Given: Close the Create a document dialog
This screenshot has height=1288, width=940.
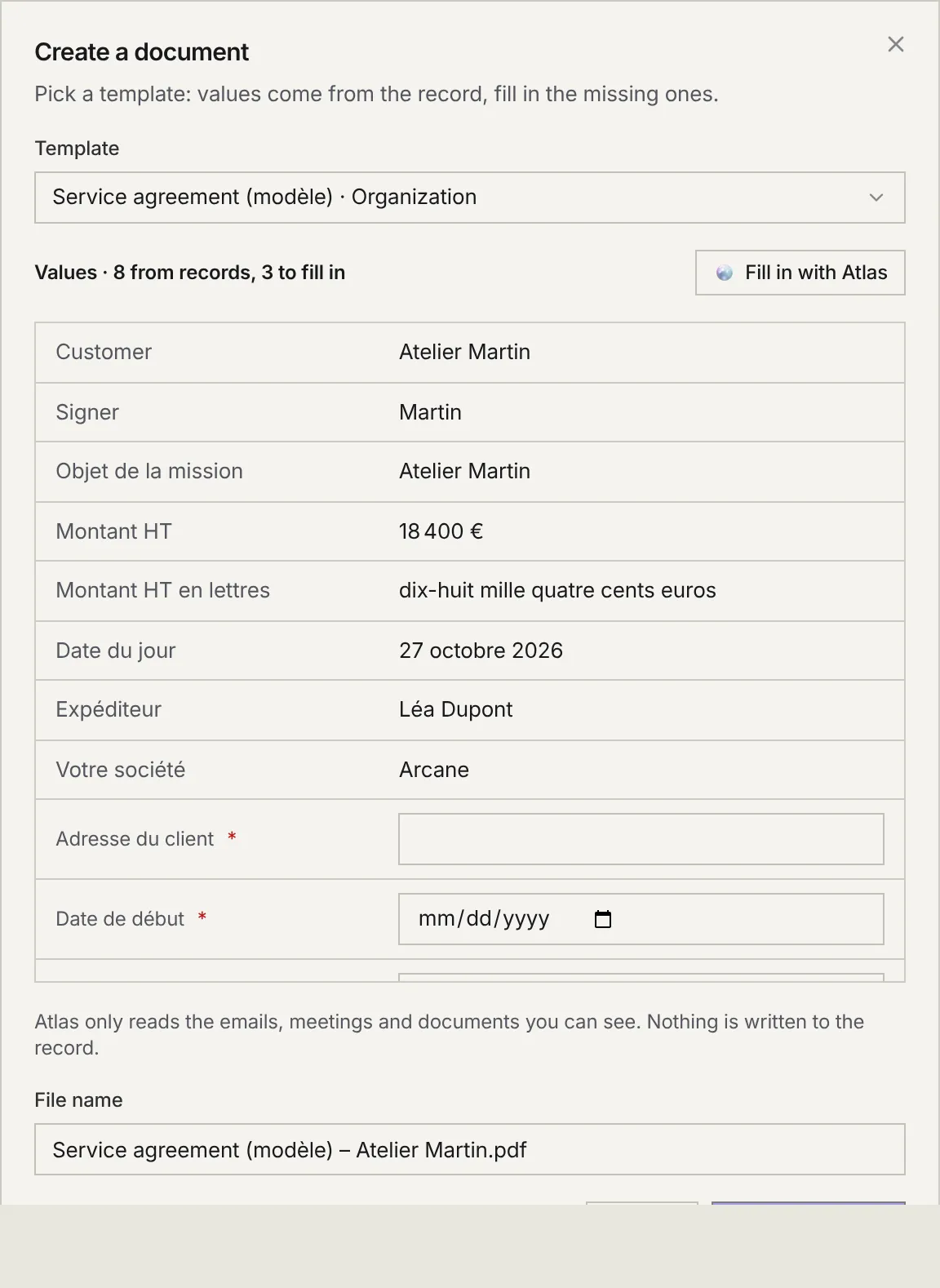Looking at the screenshot, I should pos(895,45).
